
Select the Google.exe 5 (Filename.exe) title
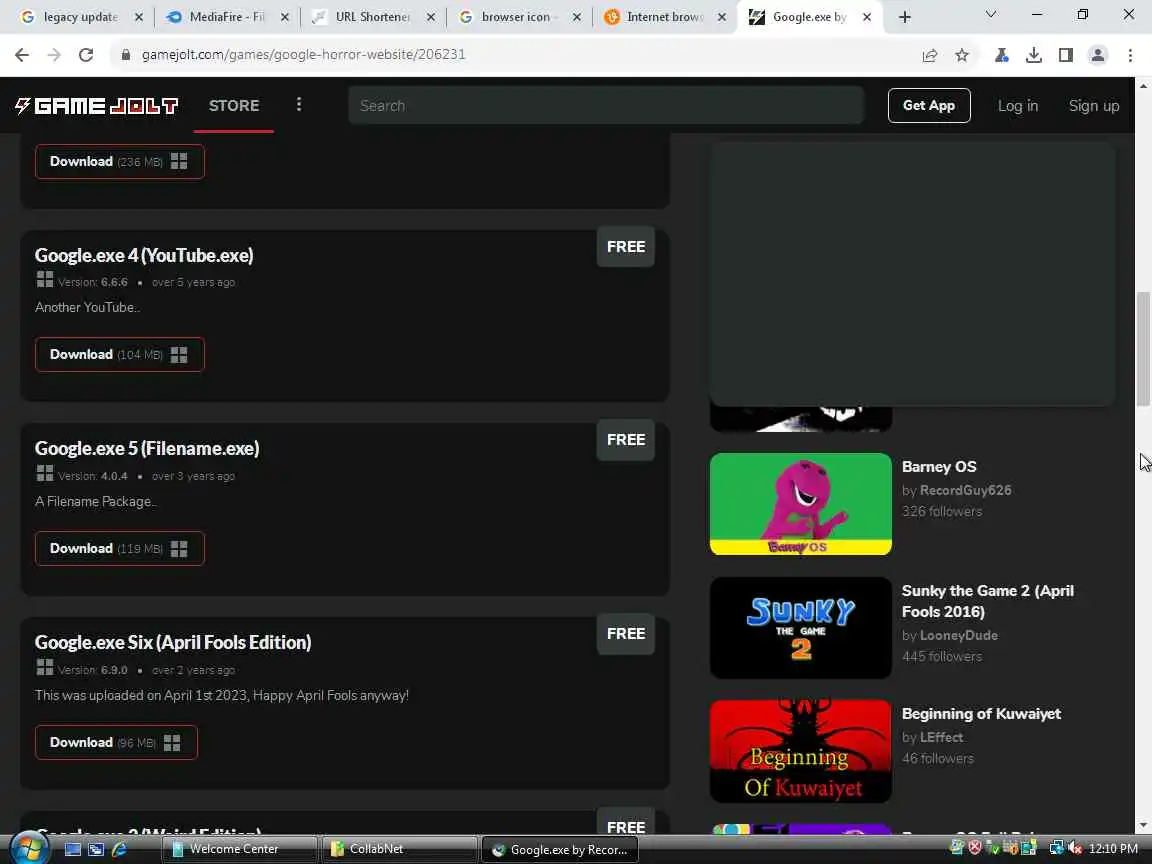click(147, 448)
